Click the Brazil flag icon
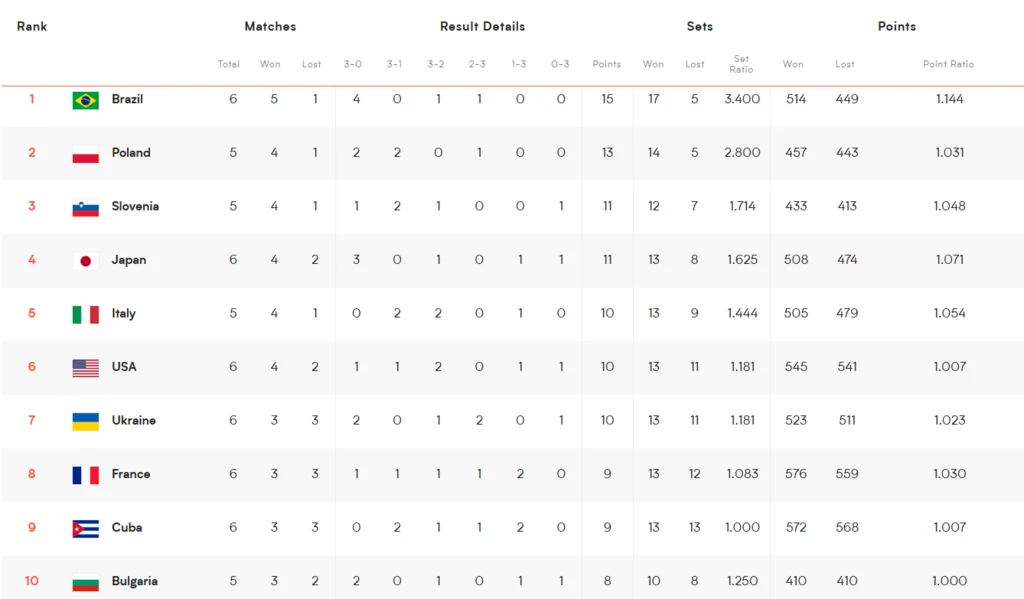This screenshot has width=1024, height=599. pos(86,100)
